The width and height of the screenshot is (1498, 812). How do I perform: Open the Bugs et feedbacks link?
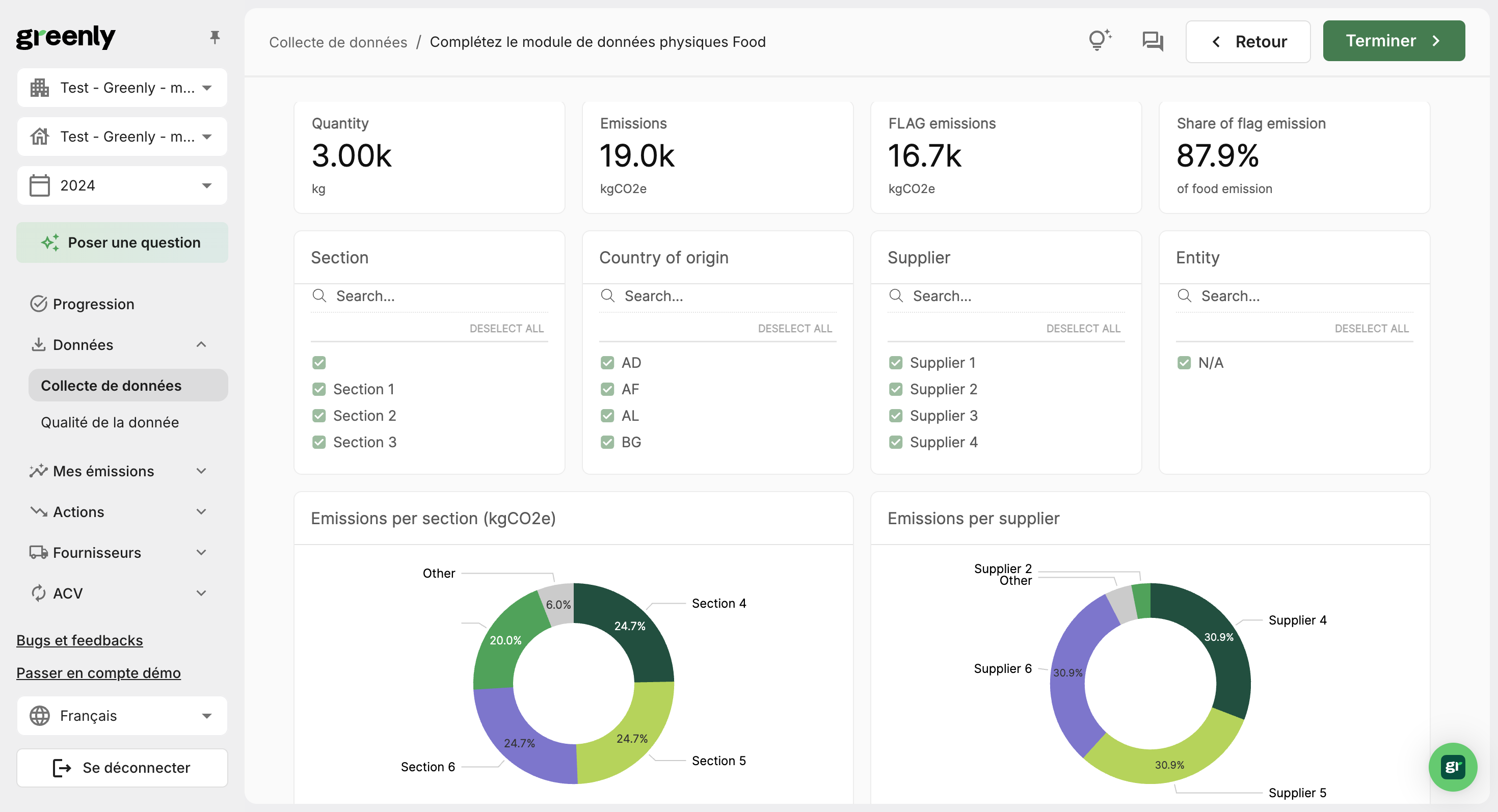pos(79,640)
